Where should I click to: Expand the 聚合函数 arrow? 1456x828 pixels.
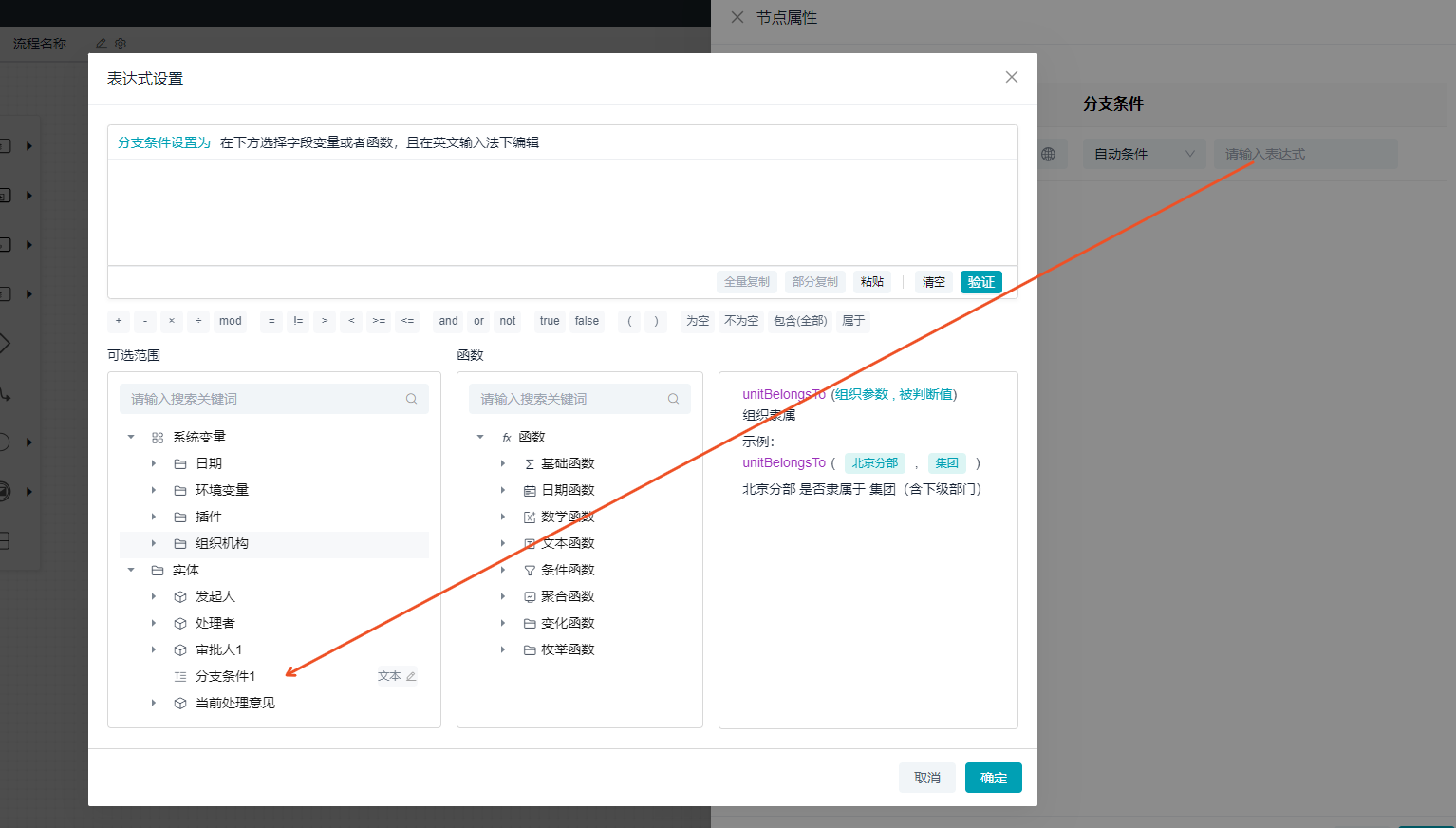(503, 596)
